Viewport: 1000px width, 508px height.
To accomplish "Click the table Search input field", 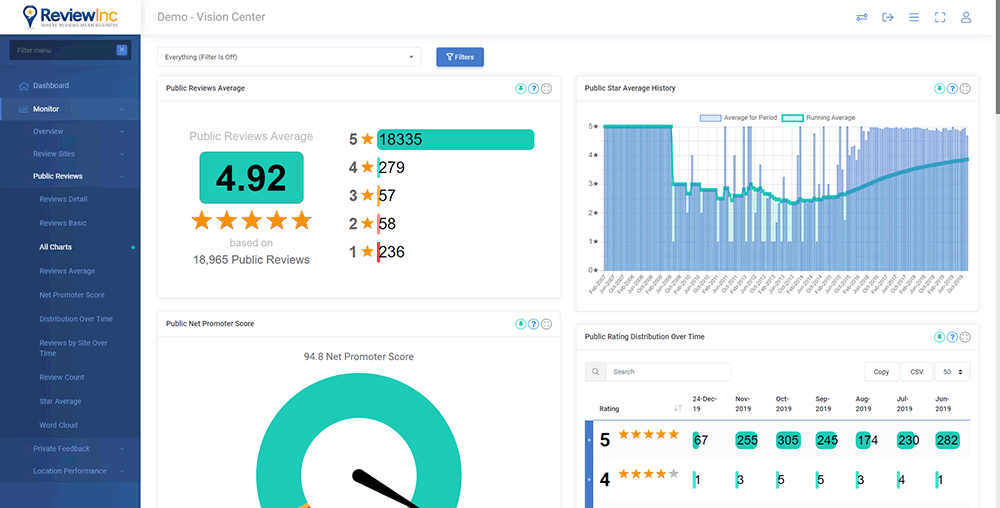I will click(x=668, y=372).
